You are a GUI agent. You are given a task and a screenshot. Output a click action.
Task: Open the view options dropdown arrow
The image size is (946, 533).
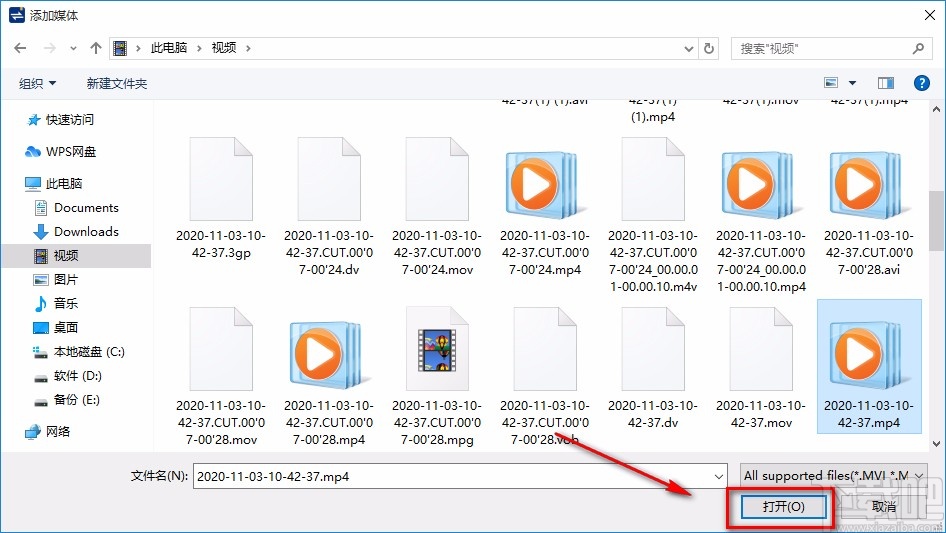[x=852, y=83]
